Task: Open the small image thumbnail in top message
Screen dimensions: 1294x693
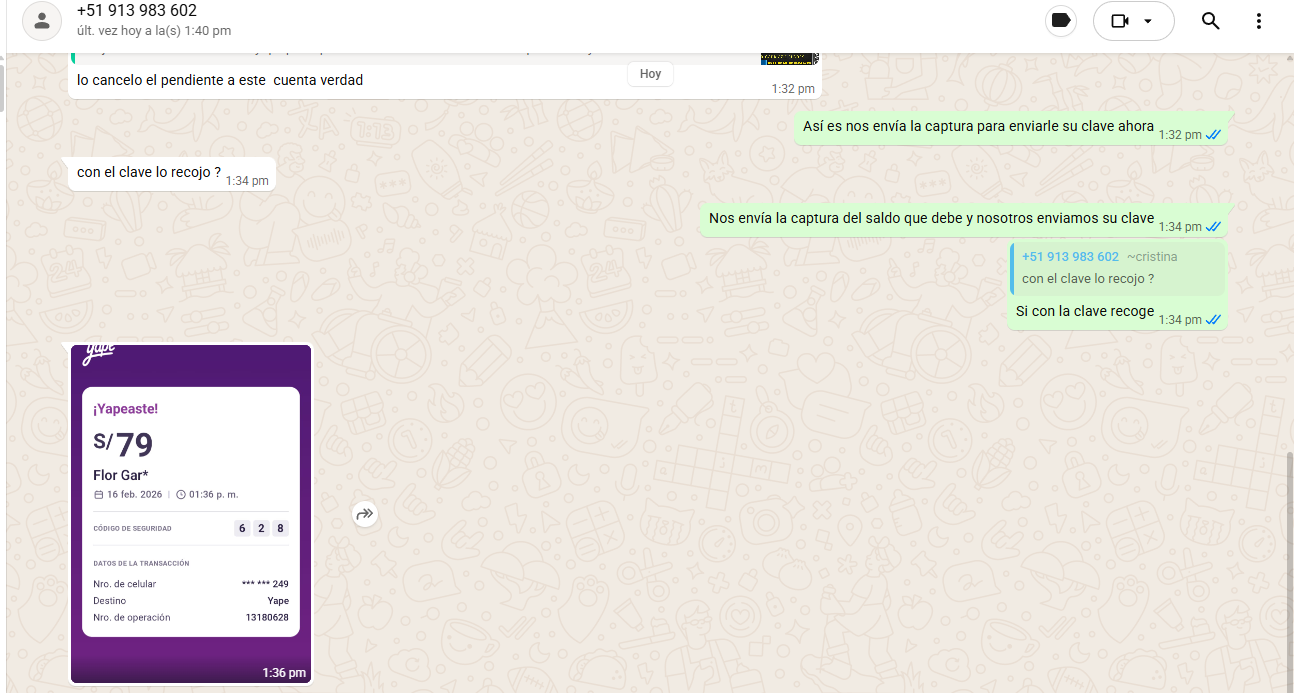Action: point(789,58)
